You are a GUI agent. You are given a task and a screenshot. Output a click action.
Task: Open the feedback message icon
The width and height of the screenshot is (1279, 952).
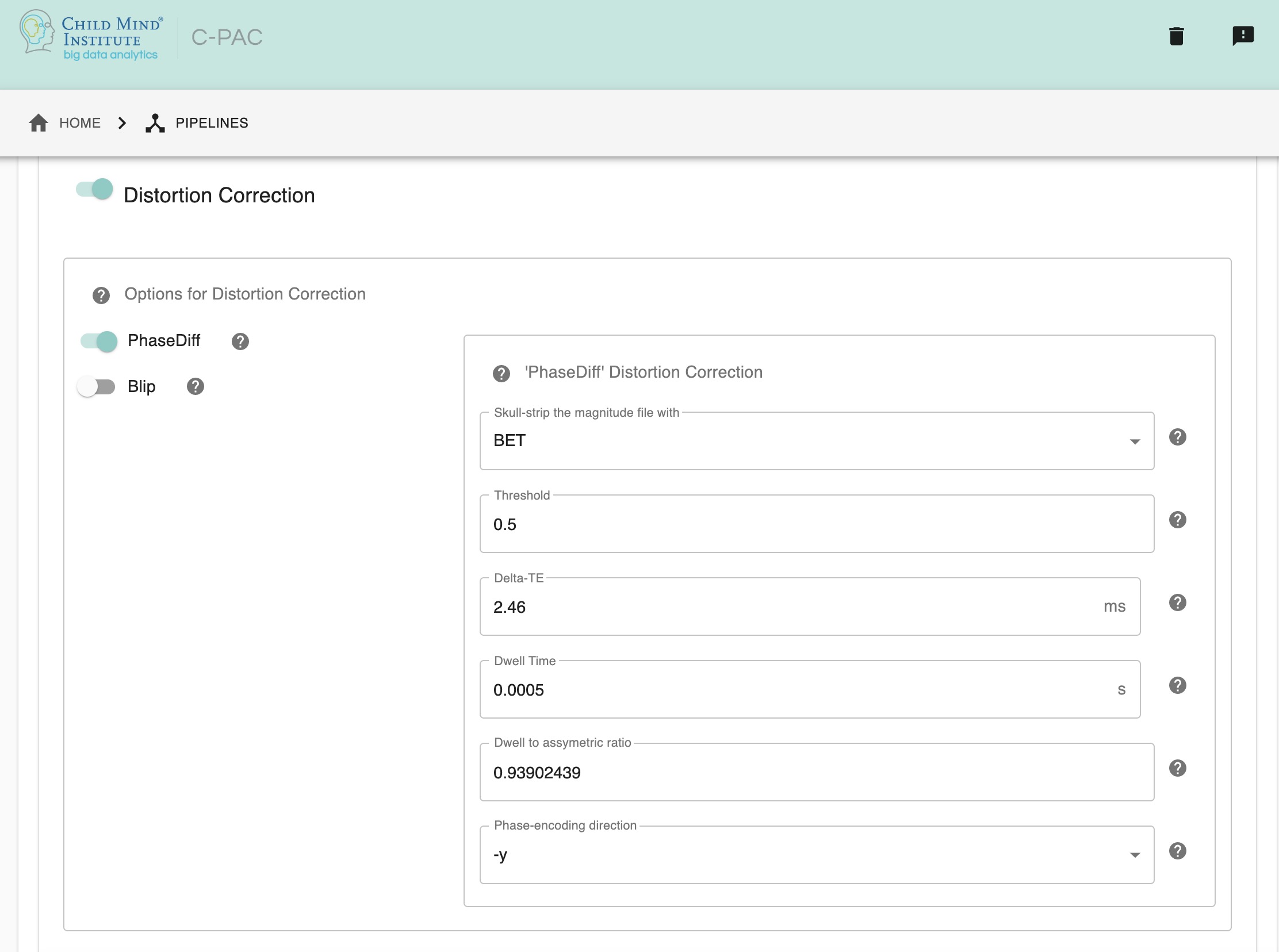click(x=1243, y=36)
